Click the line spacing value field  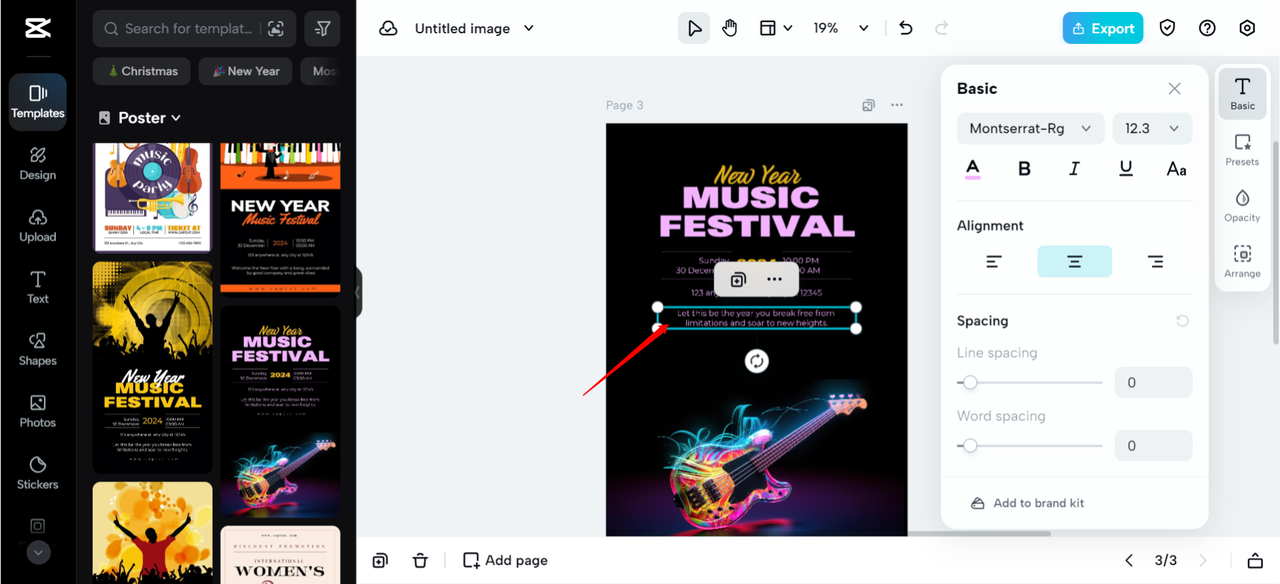pyautogui.click(x=1154, y=382)
